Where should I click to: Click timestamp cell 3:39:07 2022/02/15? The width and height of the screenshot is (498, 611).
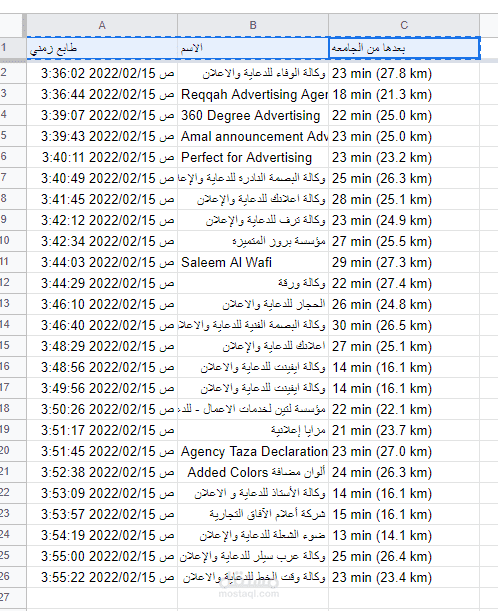click(102, 115)
